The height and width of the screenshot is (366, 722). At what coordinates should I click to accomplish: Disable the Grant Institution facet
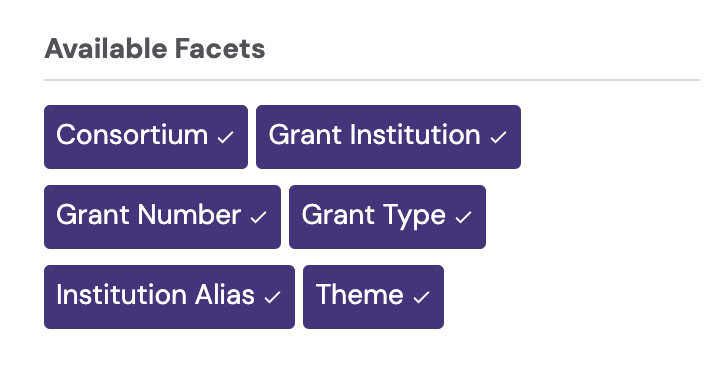coord(388,137)
